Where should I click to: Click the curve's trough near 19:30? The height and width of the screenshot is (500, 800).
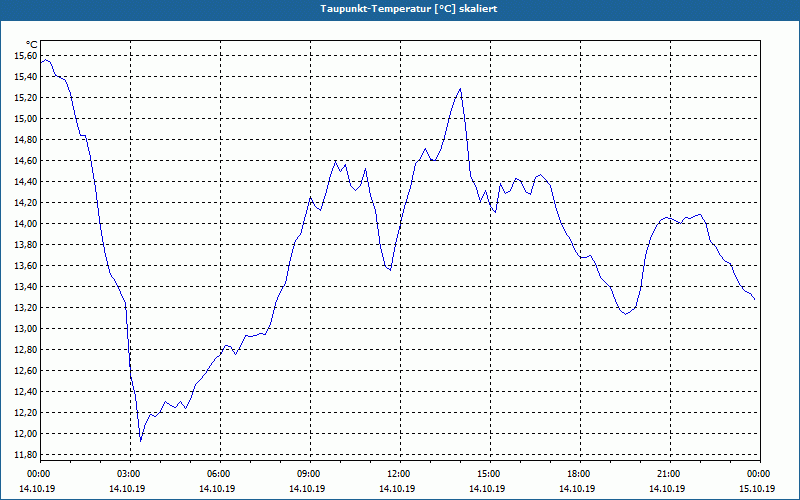point(626,314)
